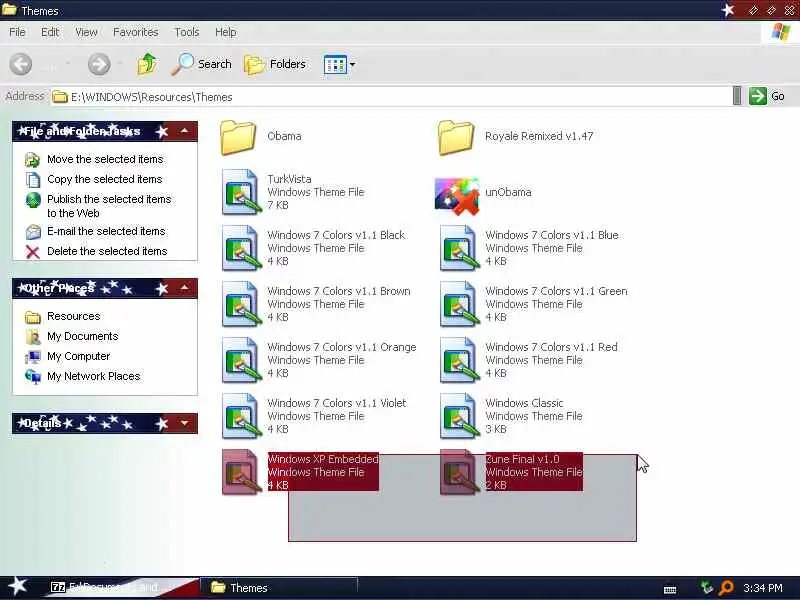Select the Zune Final v1.0 theme icon

[459, 472]
